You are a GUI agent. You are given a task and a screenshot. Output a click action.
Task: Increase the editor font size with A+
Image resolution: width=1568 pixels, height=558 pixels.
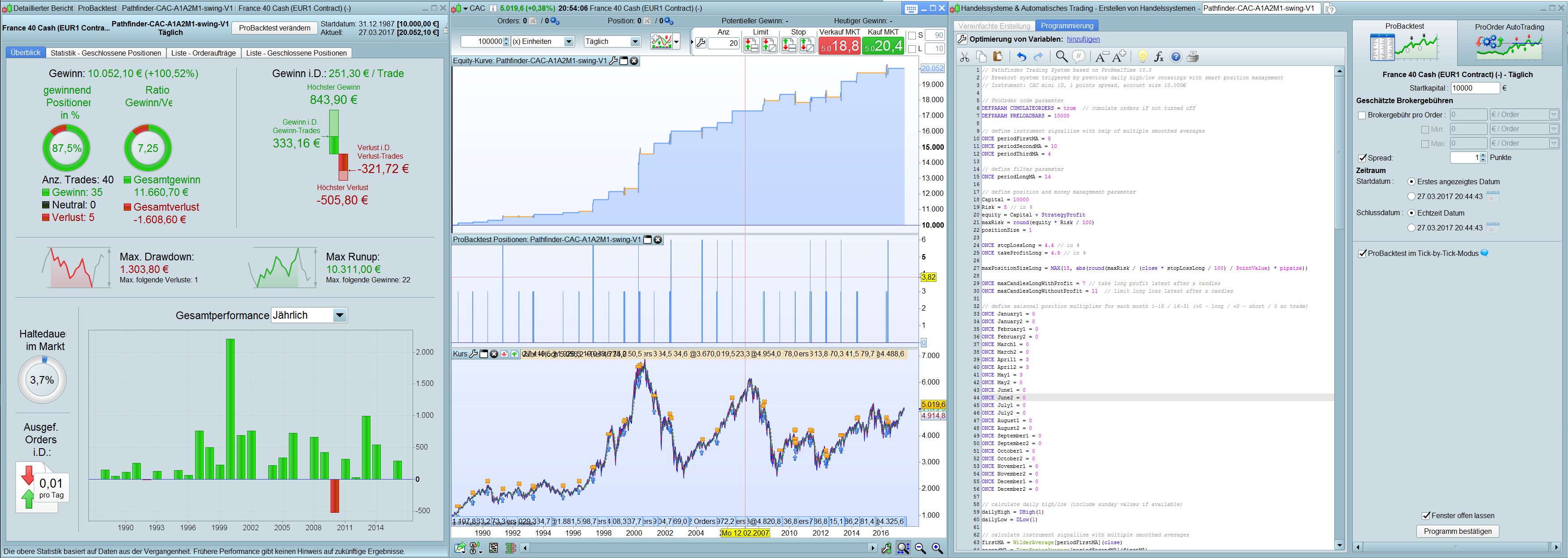[x=1119, y=56]
